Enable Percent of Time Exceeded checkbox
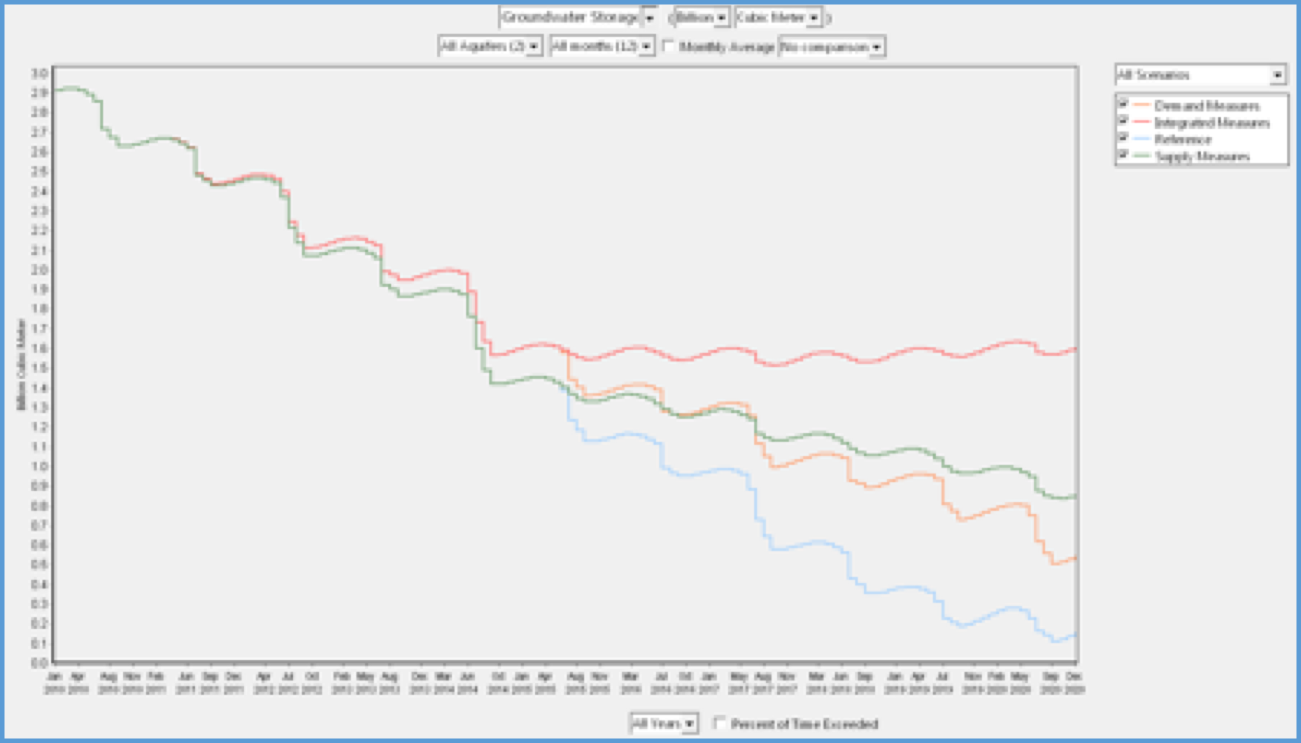1301x743 pixels. click(719, 723)
